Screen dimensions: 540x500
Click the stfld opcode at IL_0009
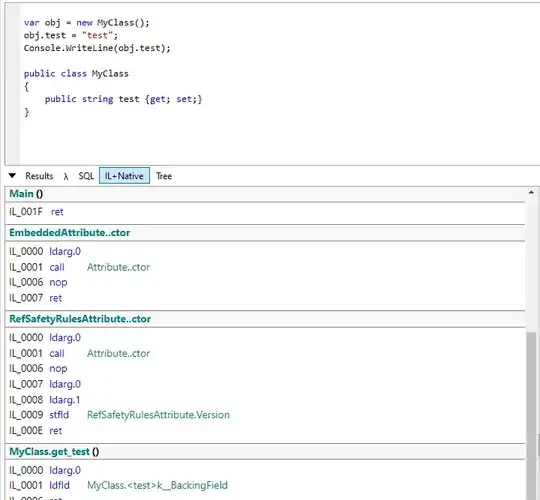pyautogui.click(x=59, y=415)
